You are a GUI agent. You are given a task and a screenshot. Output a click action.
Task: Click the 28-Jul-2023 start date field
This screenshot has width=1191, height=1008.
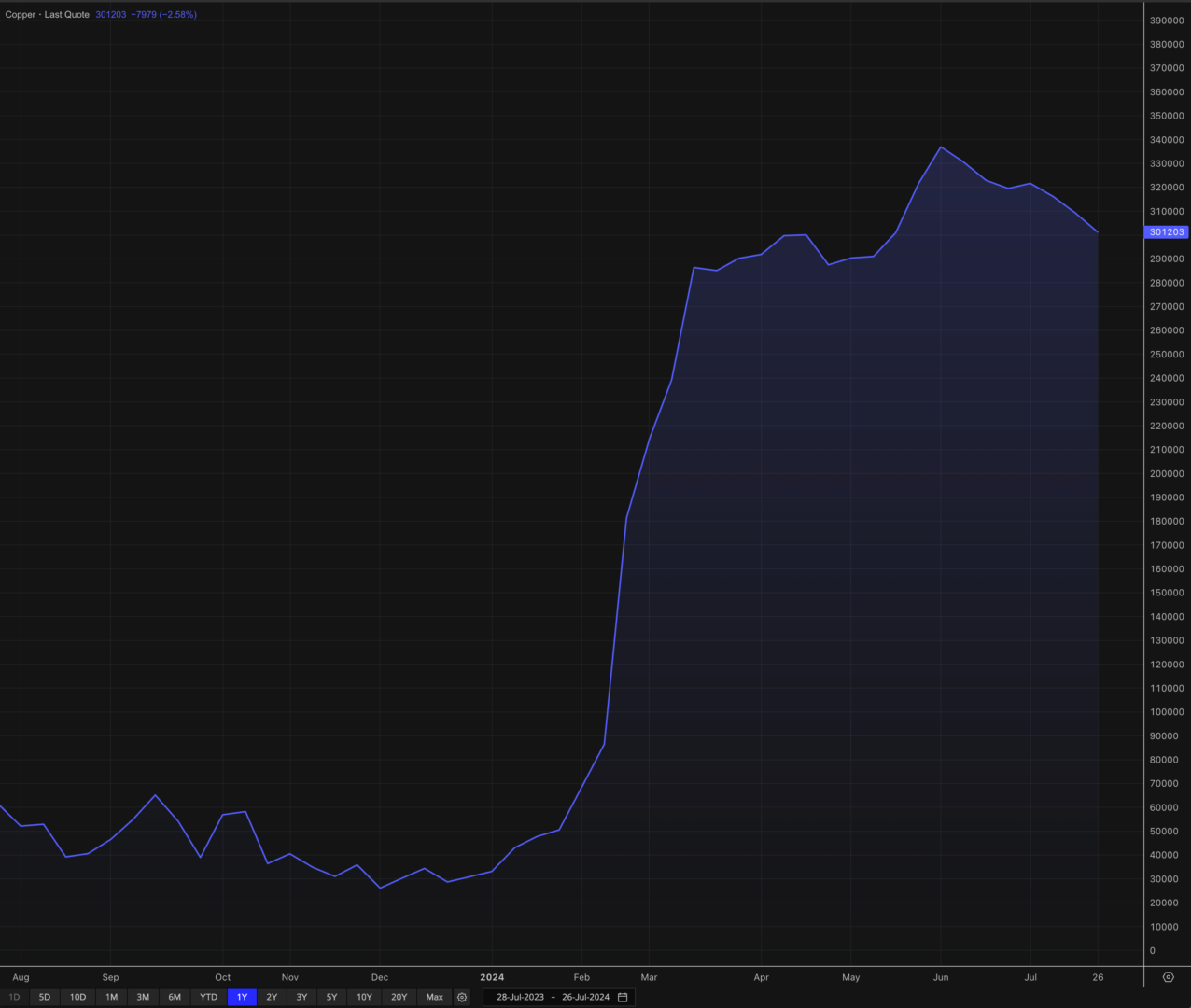[520, 997]
